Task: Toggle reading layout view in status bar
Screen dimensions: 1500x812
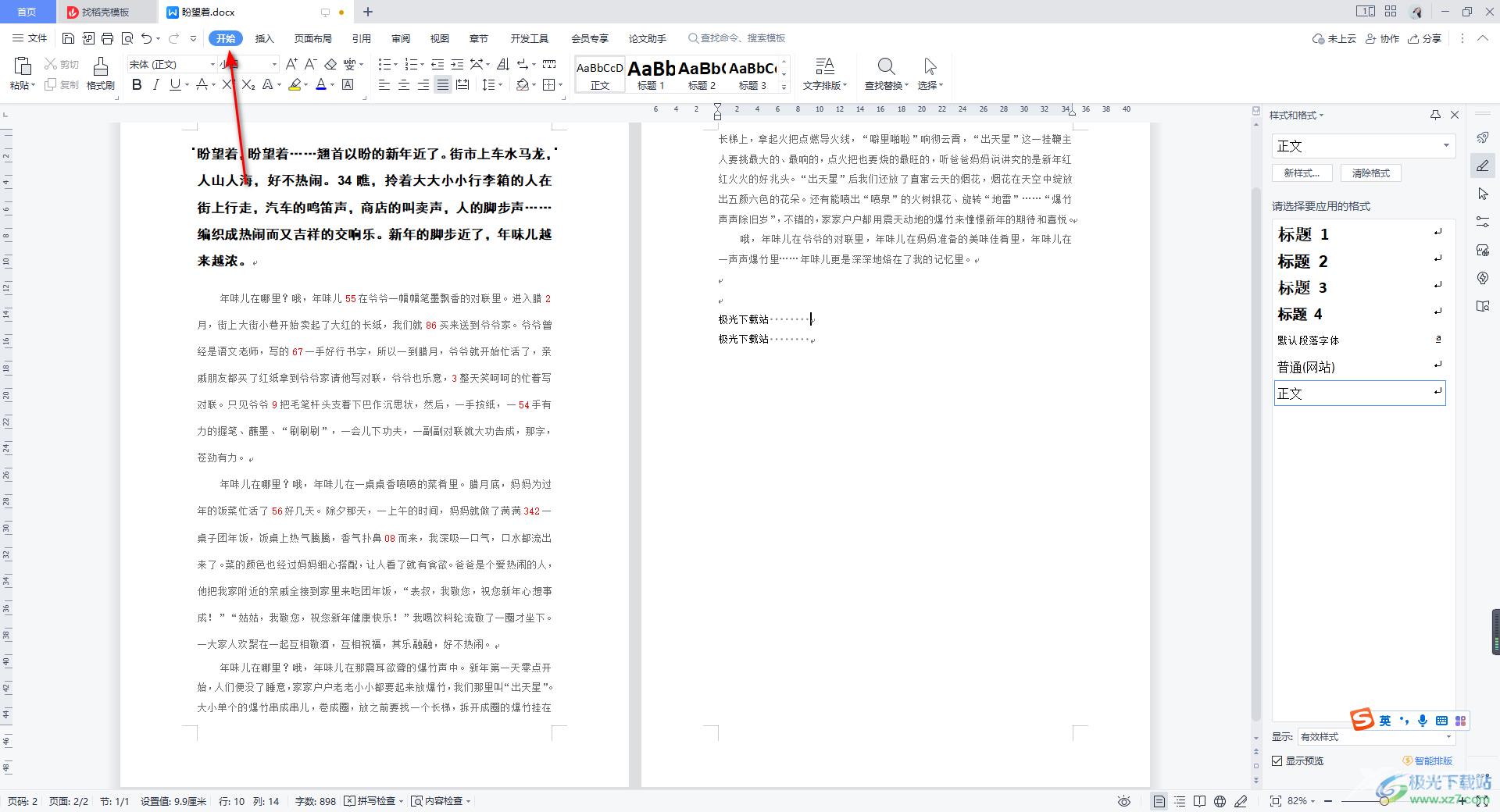Action: (x=1199, y=801)
